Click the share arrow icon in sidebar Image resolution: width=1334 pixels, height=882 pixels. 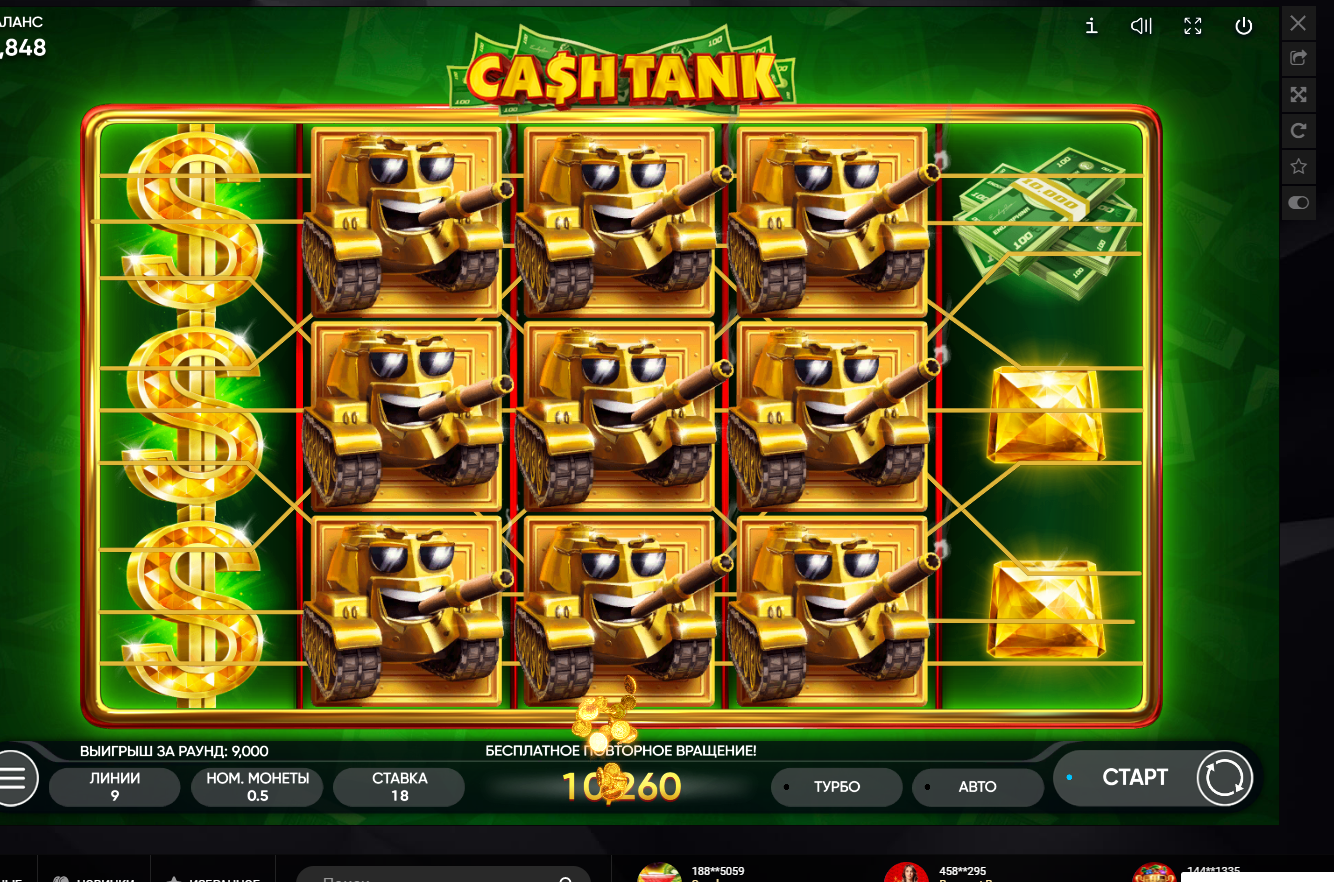(1298, 58)
